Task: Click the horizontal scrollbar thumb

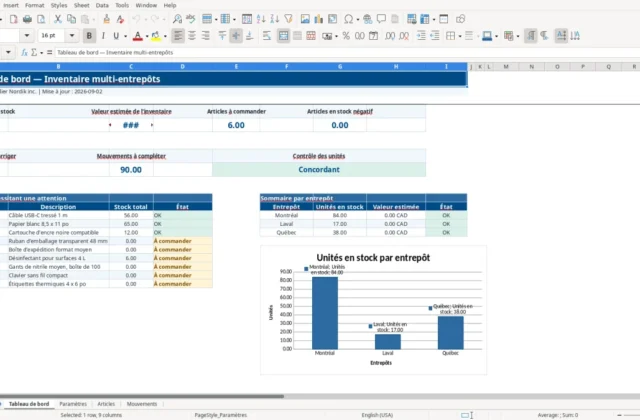Action: (142, 396)
